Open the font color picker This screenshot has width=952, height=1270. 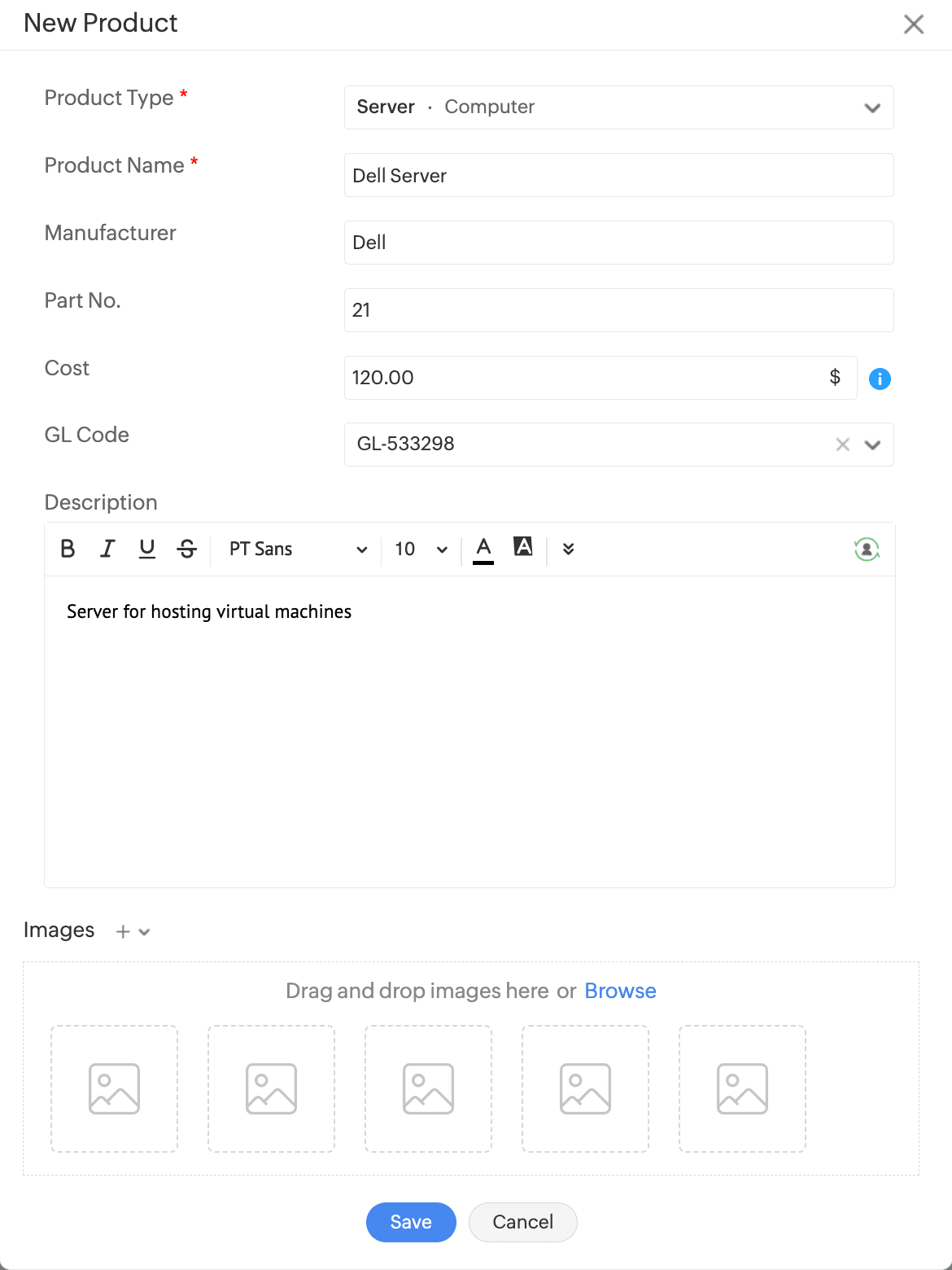483,549
